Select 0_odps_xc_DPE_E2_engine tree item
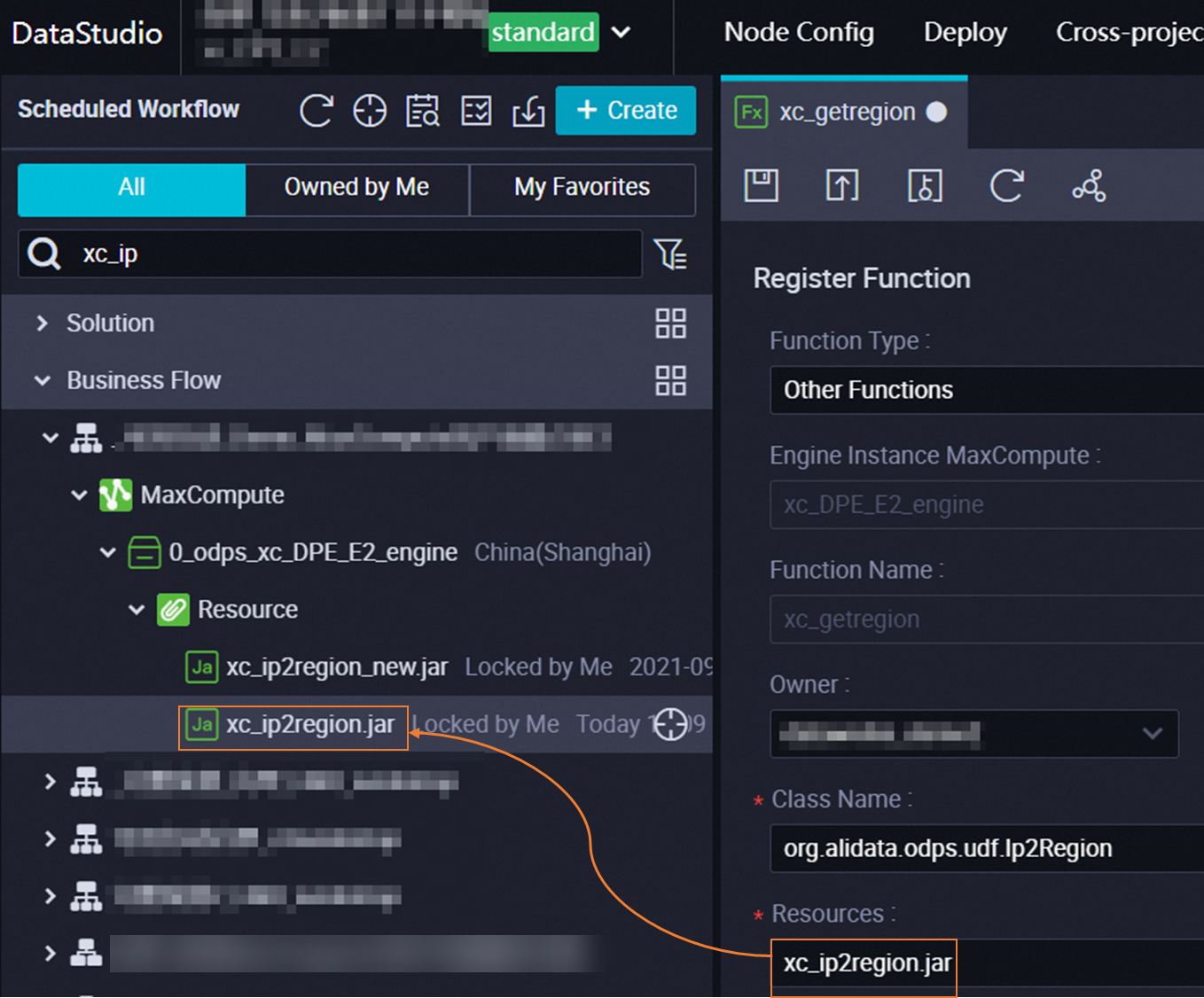The height and width of the screenshot is (998, 1204). [x=313, y=553]
